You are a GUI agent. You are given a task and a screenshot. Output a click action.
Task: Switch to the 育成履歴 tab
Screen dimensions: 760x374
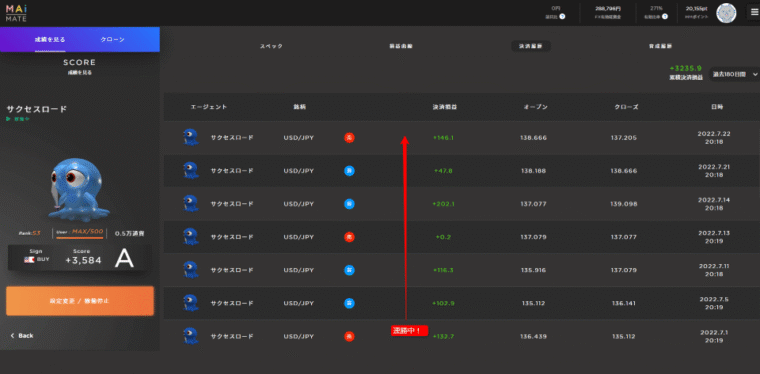pyautogui.click(x=660, y=46)
